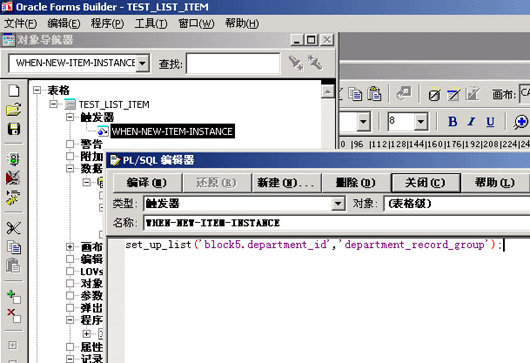Click the set_up_list code line in the editor
Viewport: 530px width, 363px height.
coord(314,244)
